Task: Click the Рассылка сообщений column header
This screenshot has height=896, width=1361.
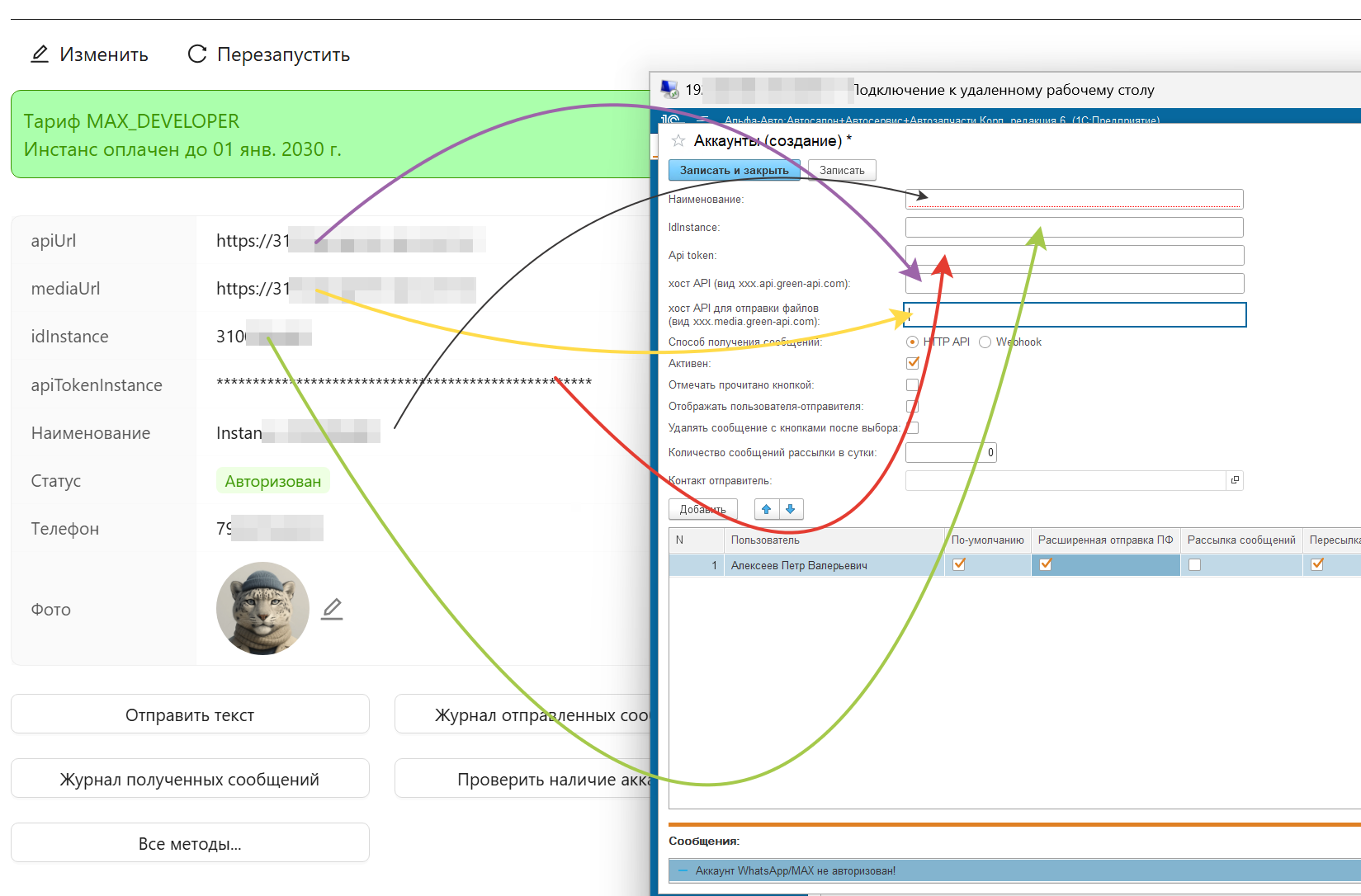Action: [x=1241, y=540]
